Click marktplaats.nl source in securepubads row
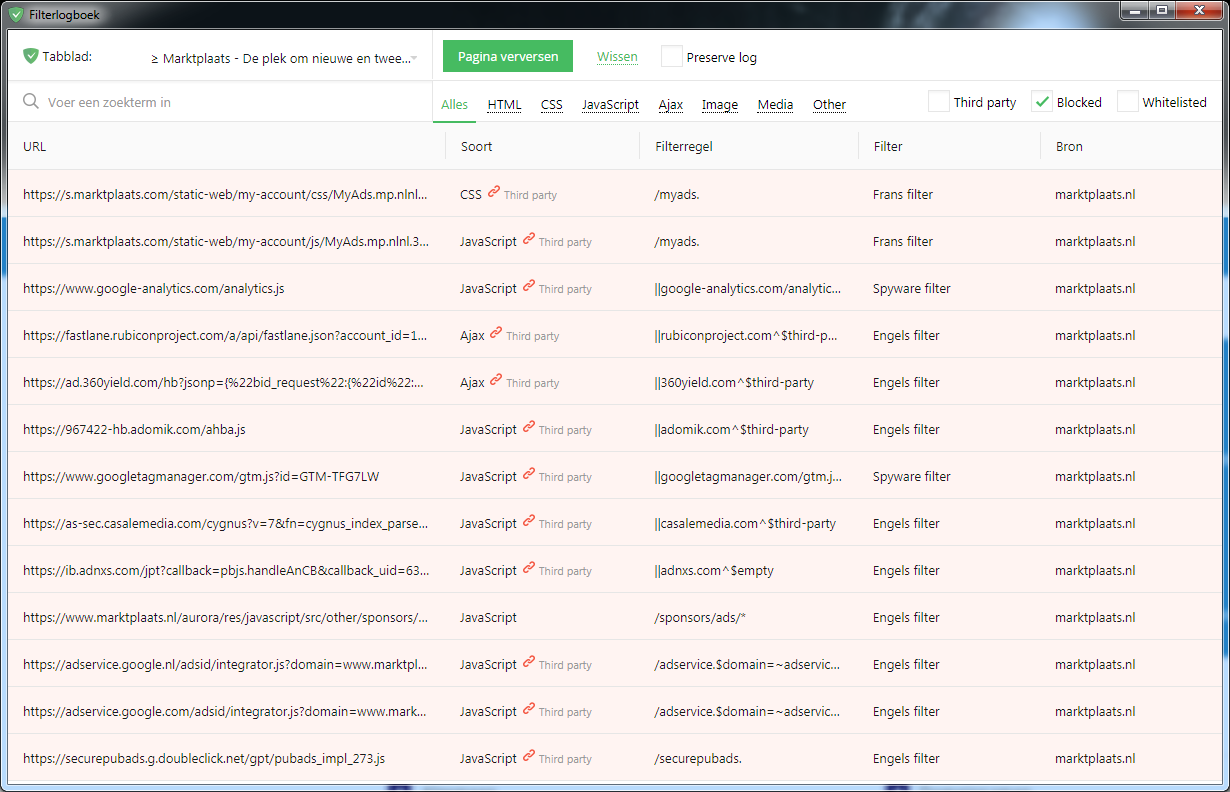 (1095, 758)
